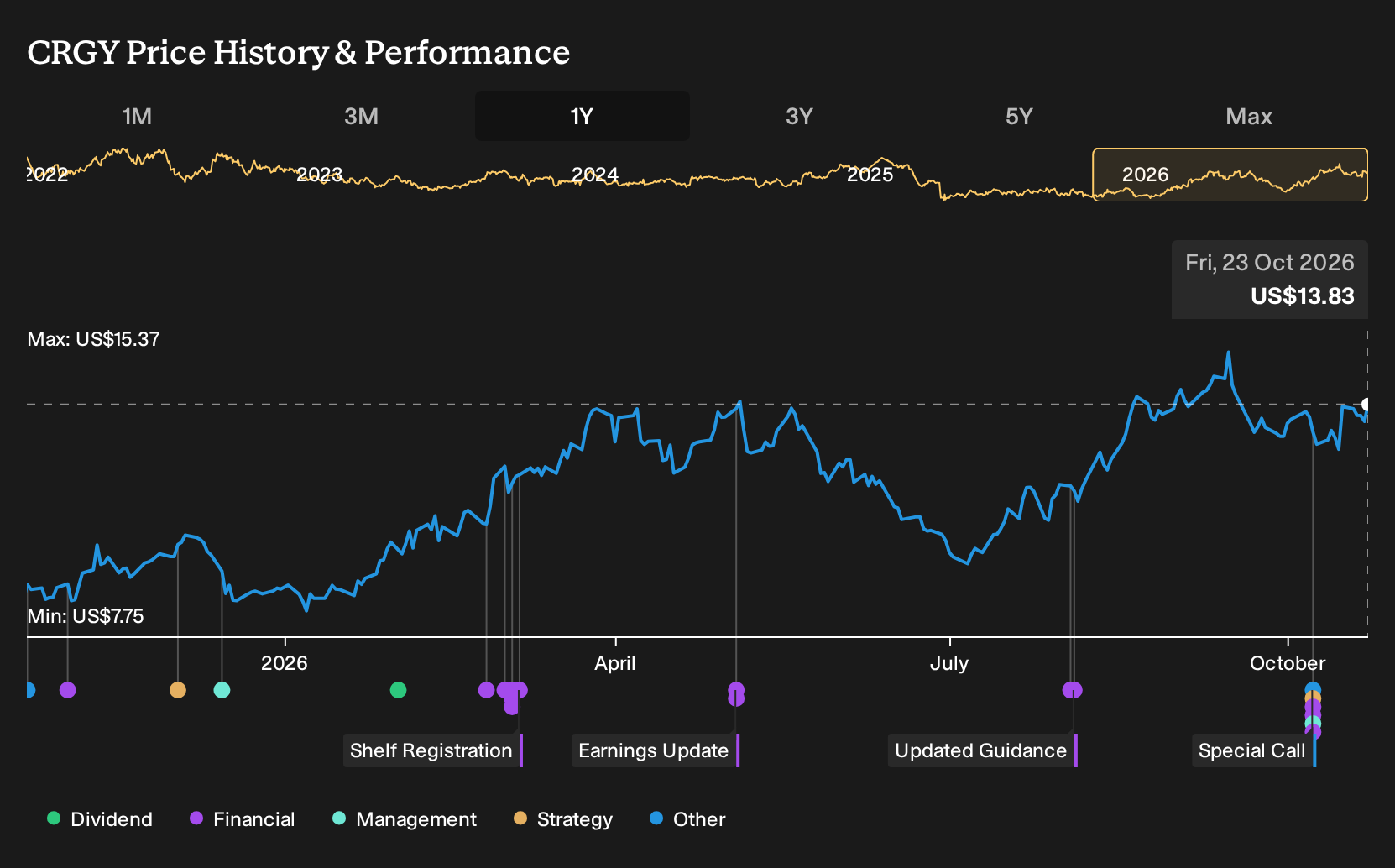Open the Updated Guidance event label
The height and width of the screenshot is (868, 1395).
[x=983, y=750]
